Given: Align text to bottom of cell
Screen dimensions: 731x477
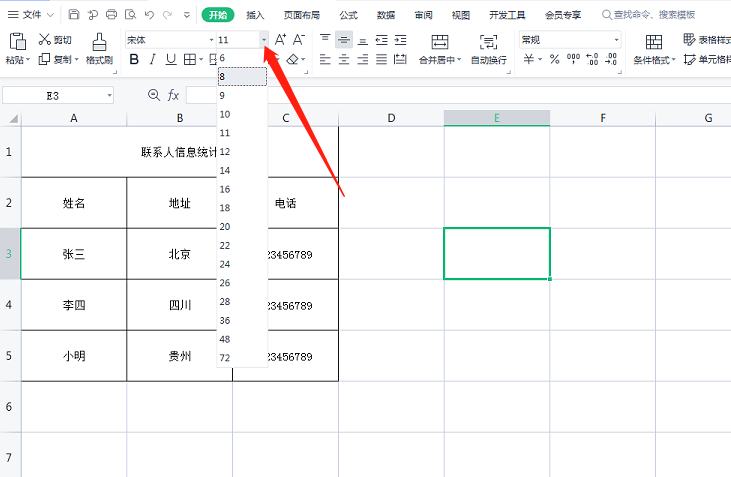Looking at the screenshot, I should point(363,40).
